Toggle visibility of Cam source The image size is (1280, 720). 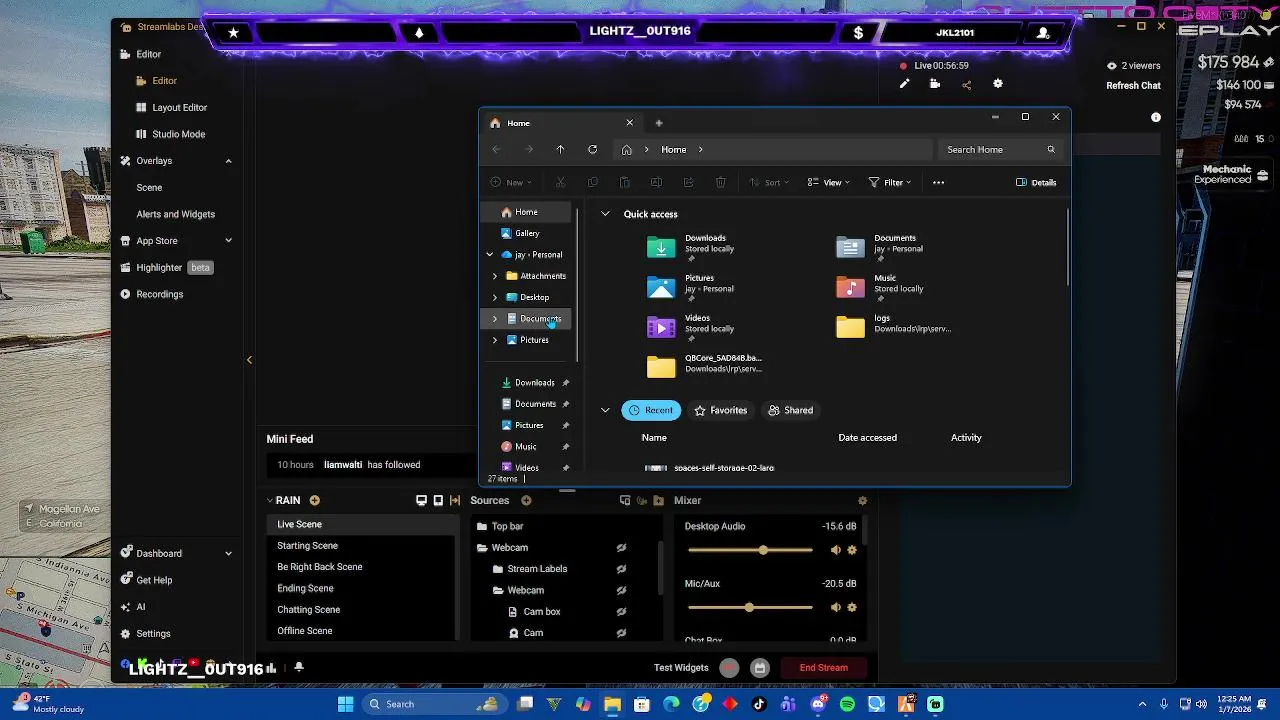(621, 633)
